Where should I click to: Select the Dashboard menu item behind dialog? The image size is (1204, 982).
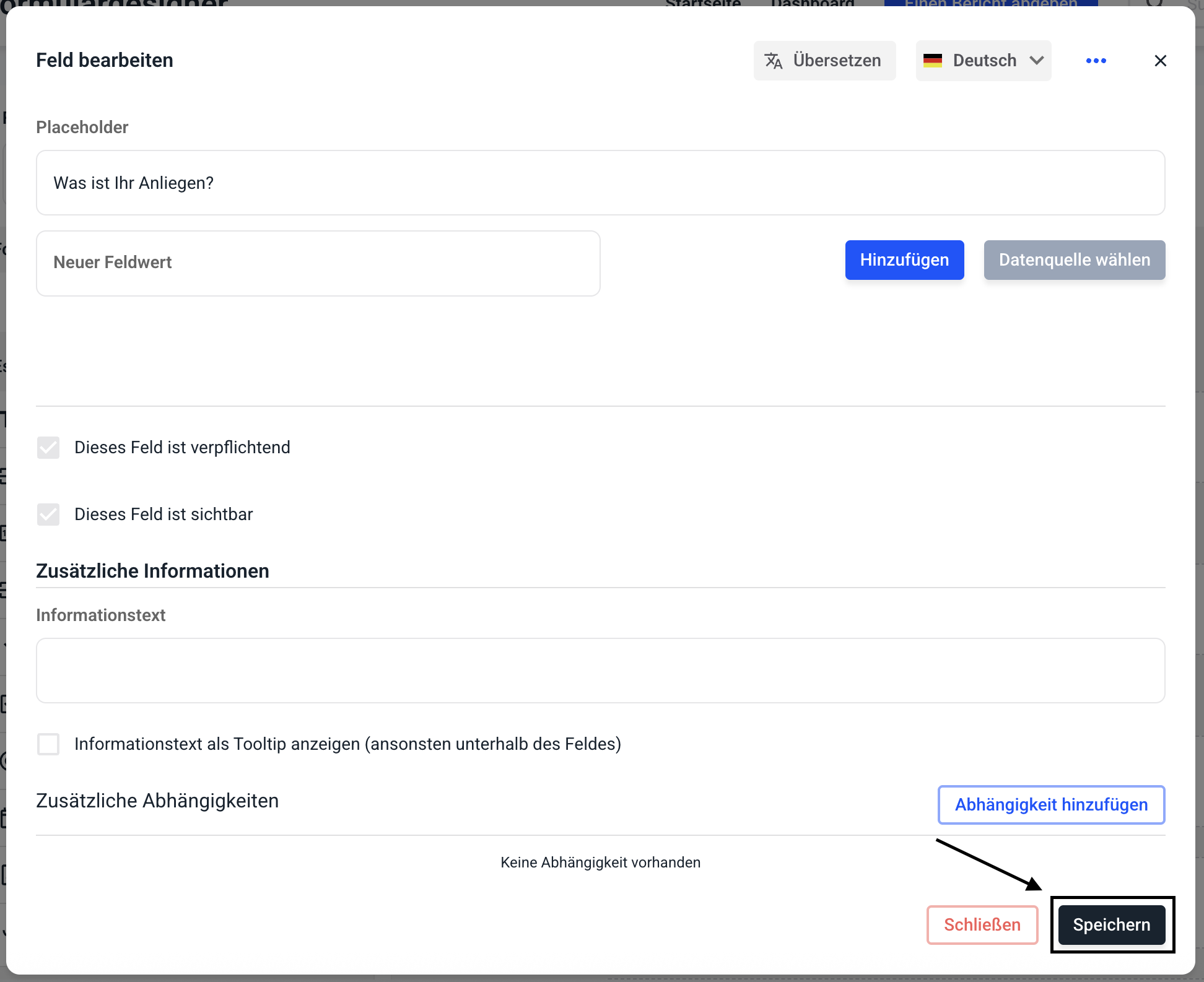813,3
